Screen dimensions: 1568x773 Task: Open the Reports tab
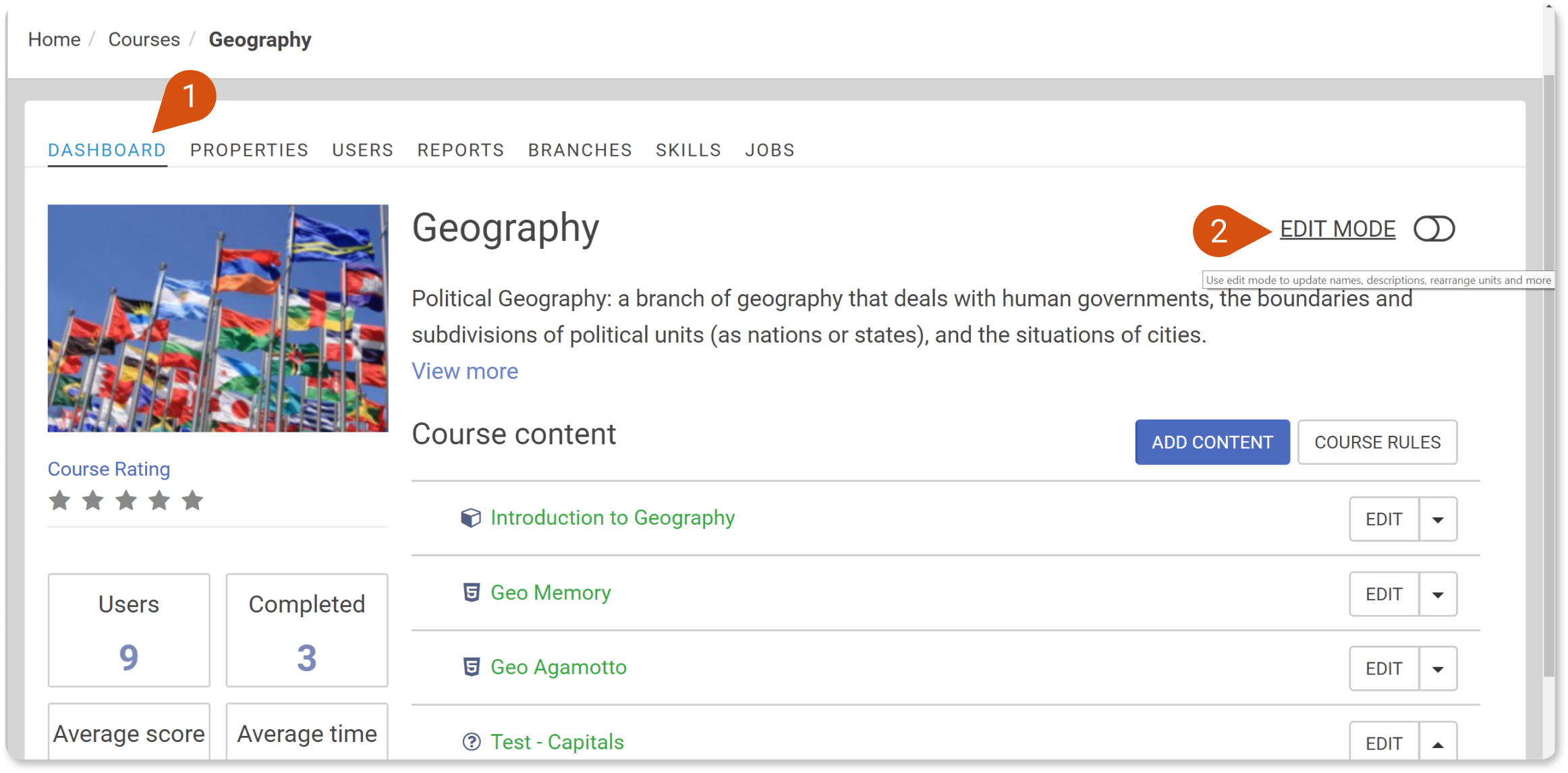tap(461, 150)
